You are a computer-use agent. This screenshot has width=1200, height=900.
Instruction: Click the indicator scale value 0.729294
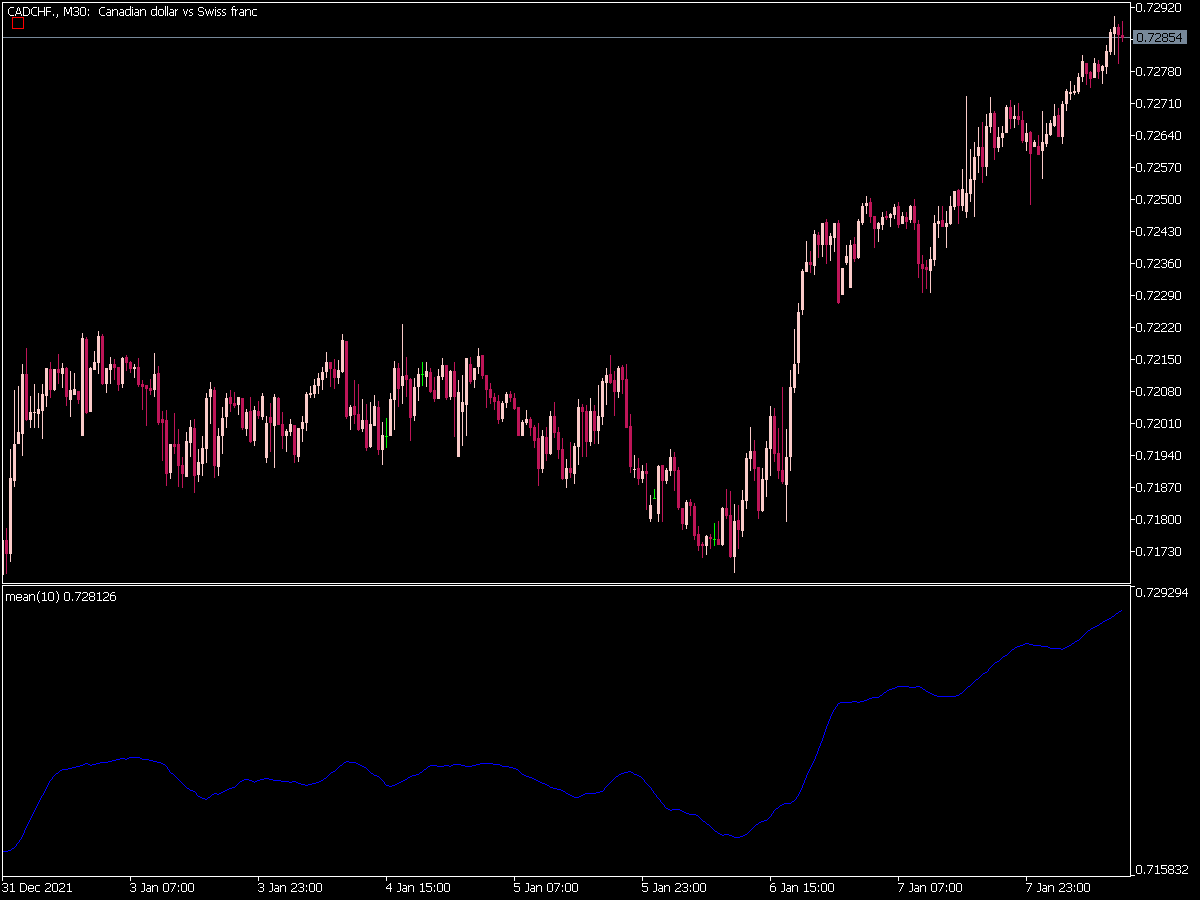pos(1164,593)
